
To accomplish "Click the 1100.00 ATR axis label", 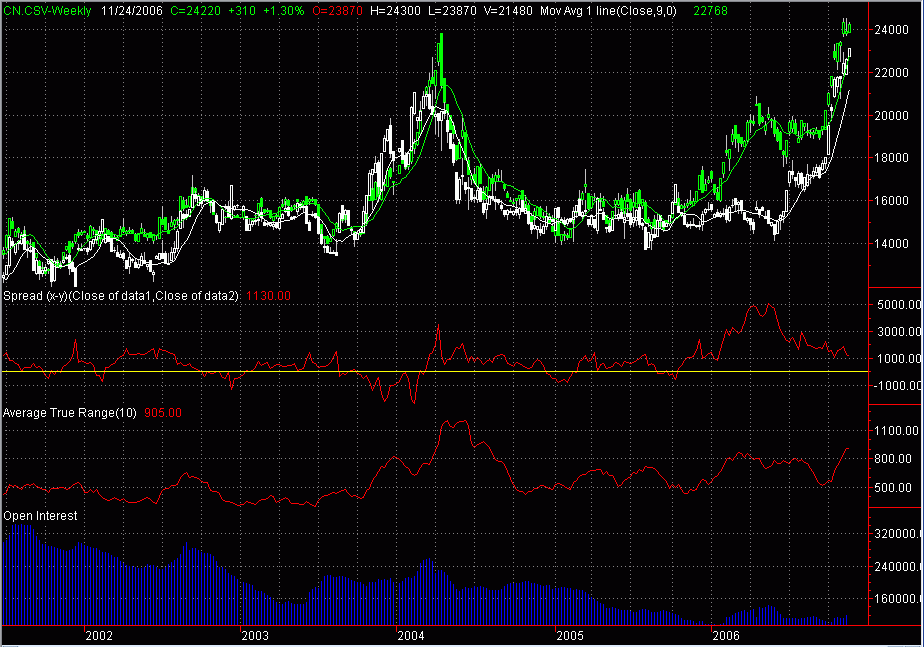I will click(896, 431).
